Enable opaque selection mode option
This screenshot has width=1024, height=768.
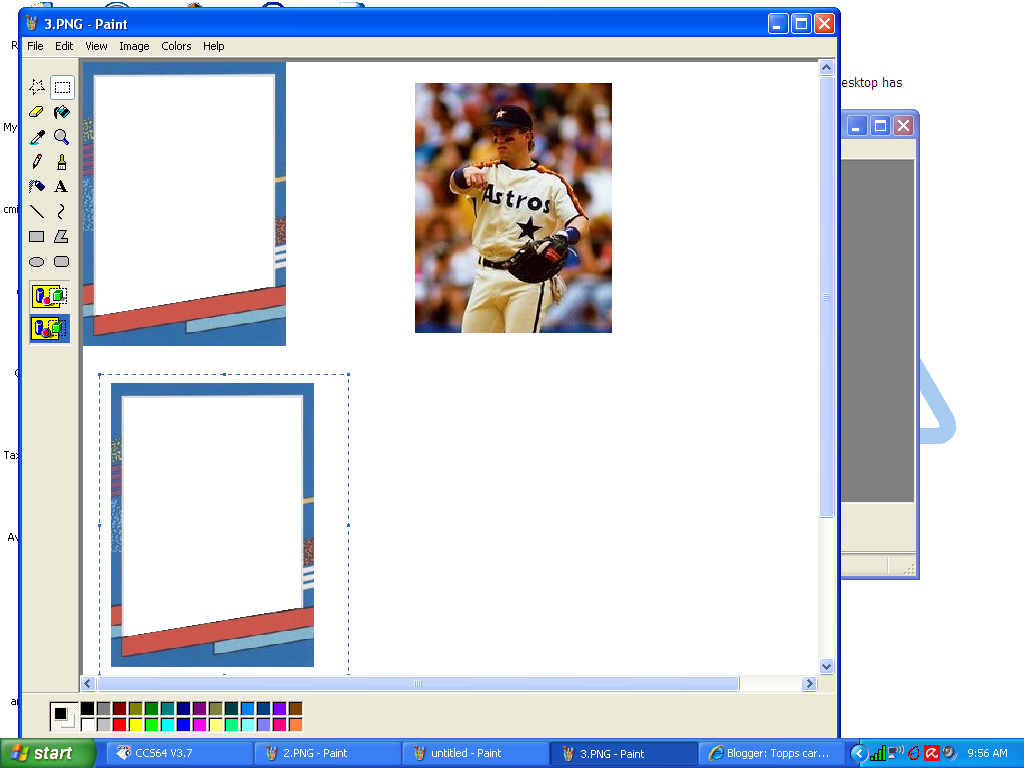pyautogui.click(x=50, y=296)
